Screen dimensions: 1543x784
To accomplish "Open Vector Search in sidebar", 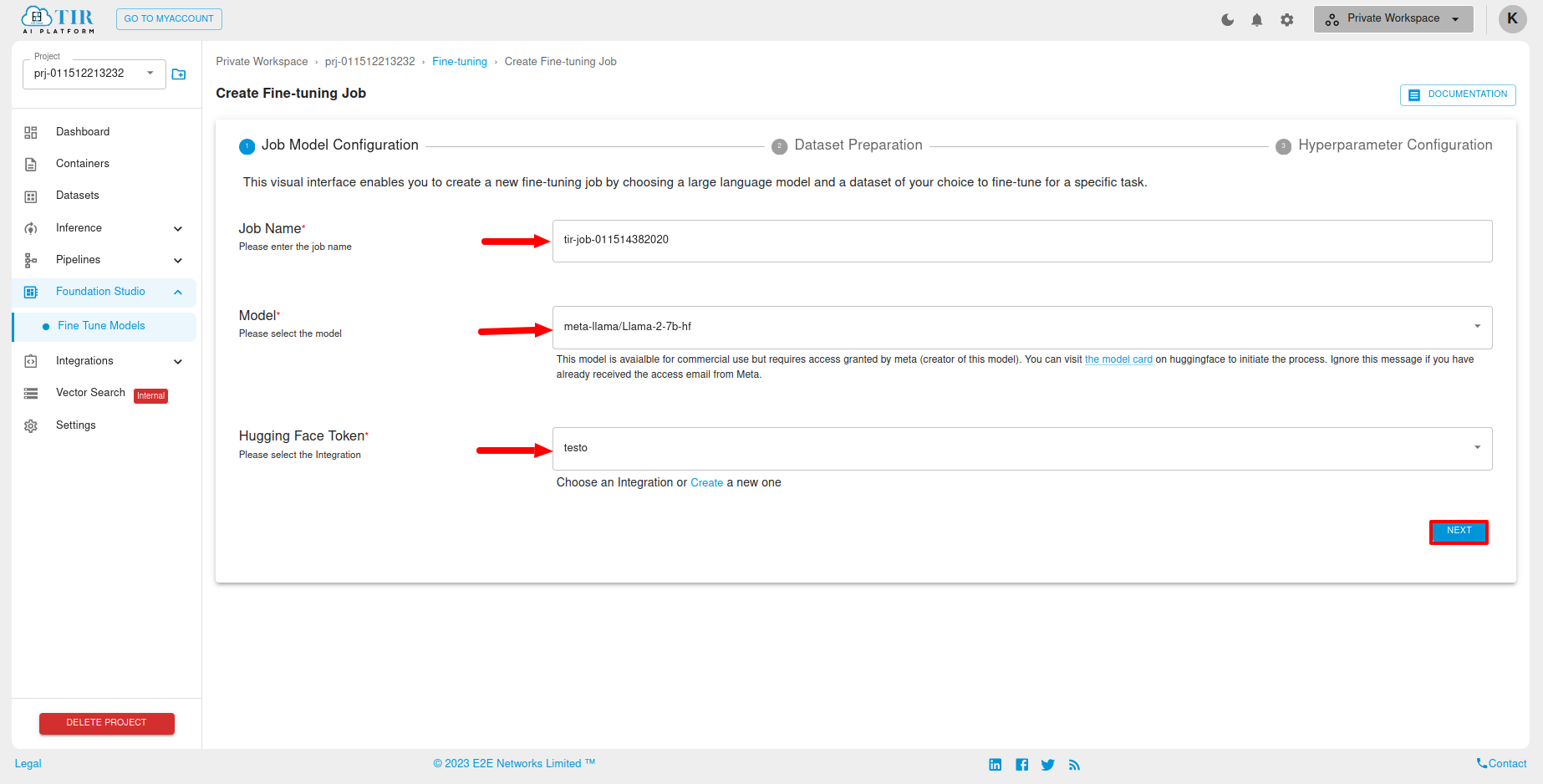I will [x=90, y=393].
